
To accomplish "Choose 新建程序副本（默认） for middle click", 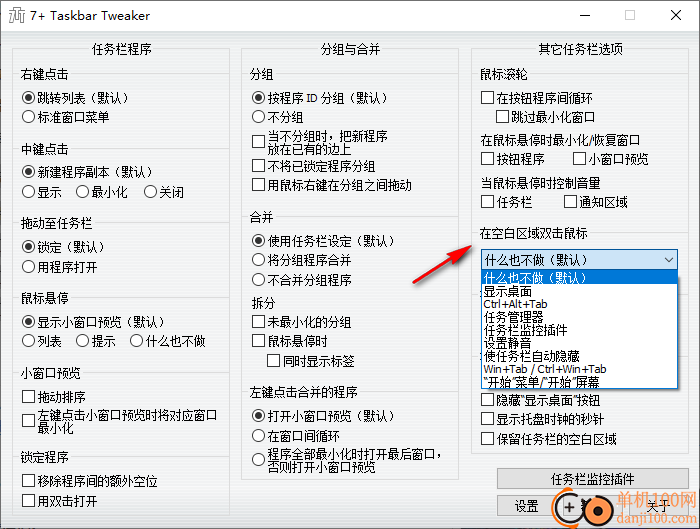I will pyautogui.click(x=29, y=171).
